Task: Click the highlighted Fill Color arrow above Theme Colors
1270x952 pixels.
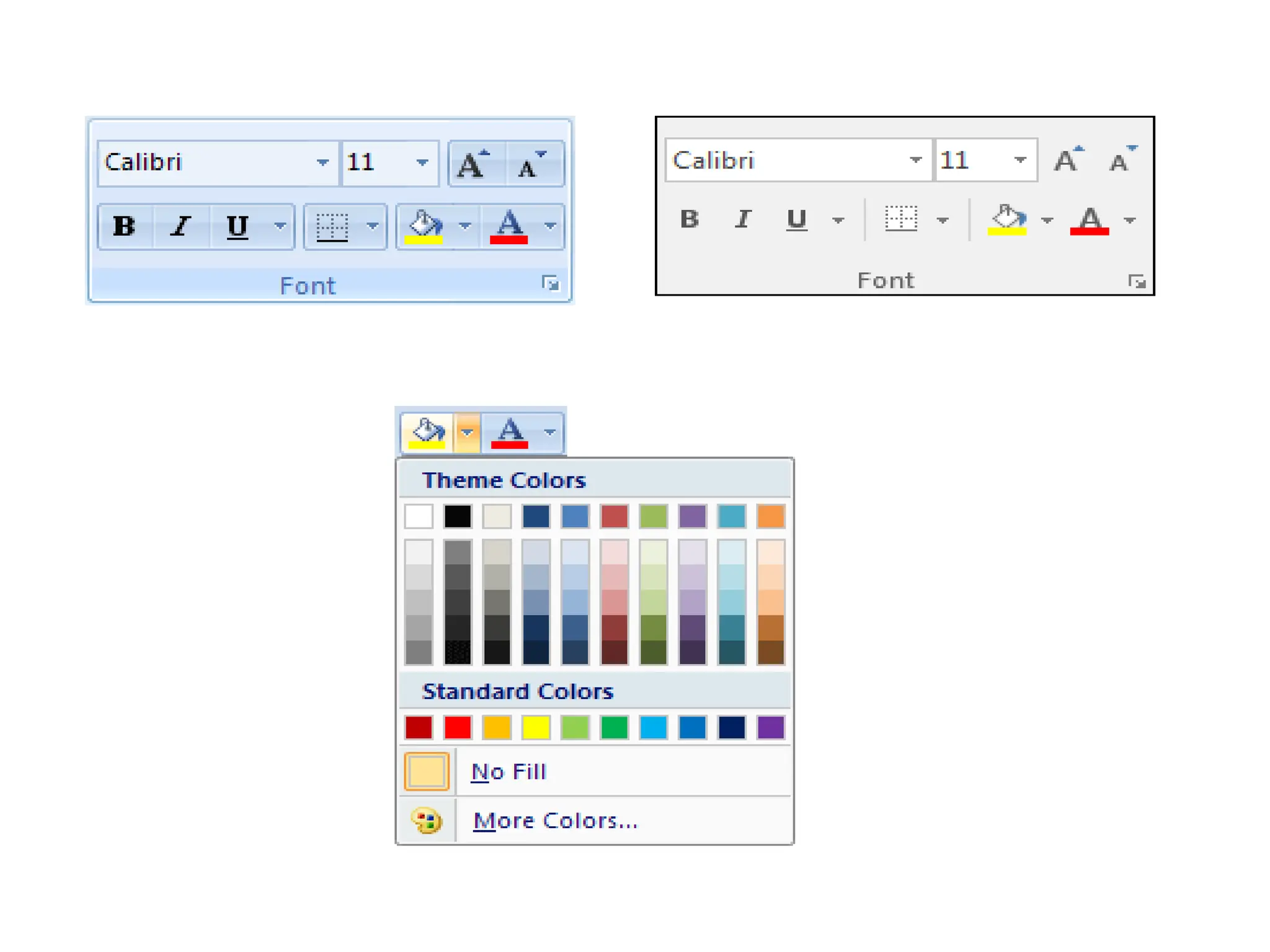Action: pos(467,433)
